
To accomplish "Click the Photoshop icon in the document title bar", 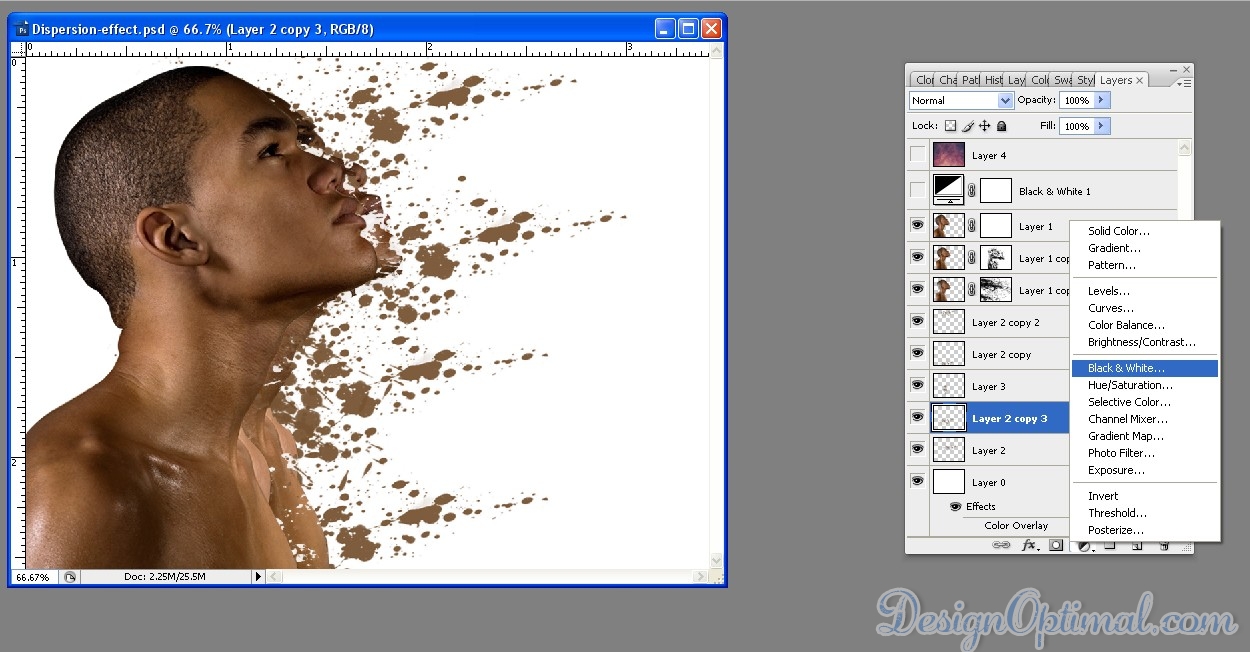I will pyautogui.click(x=21, y=29).
